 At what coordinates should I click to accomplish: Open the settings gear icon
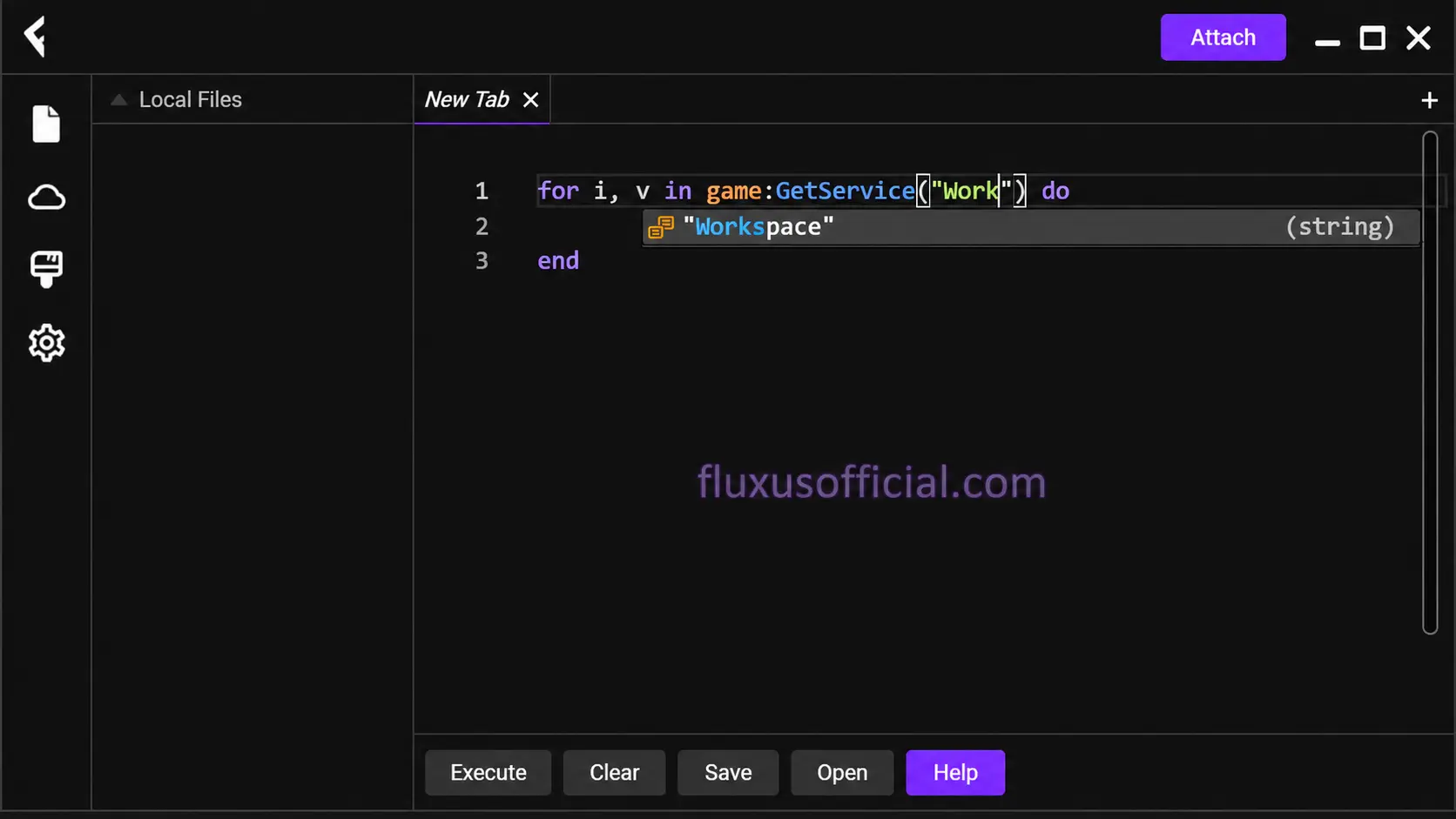coord(46,343)
